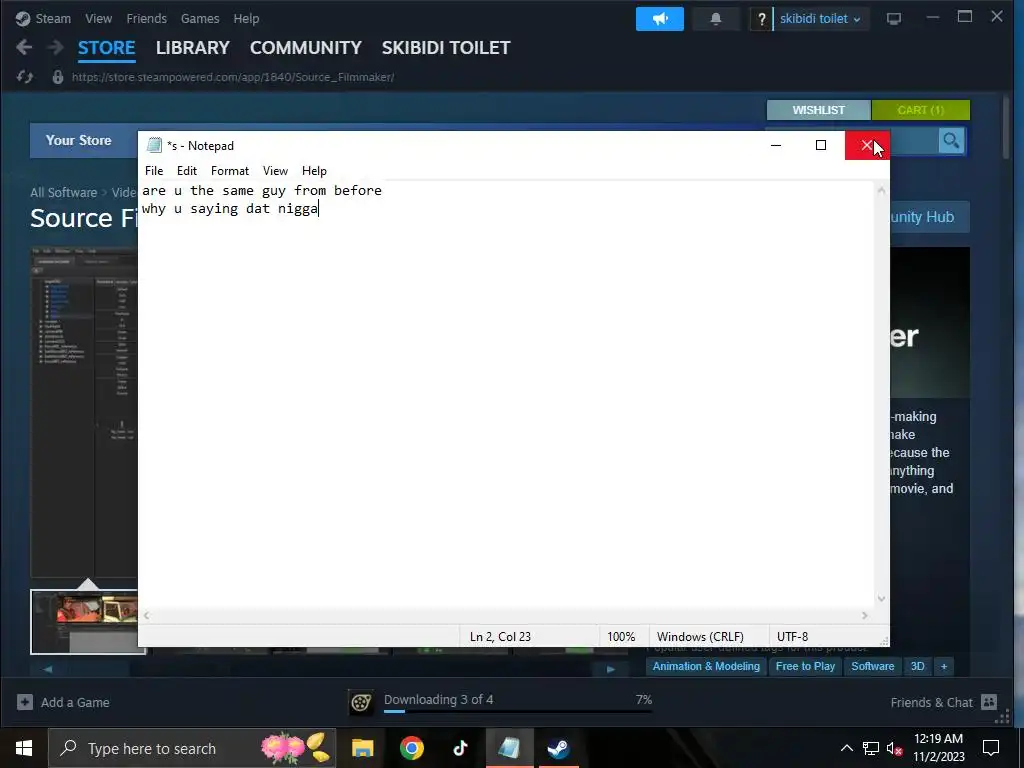Select the Notepad taskbar icon

(509, 748)
